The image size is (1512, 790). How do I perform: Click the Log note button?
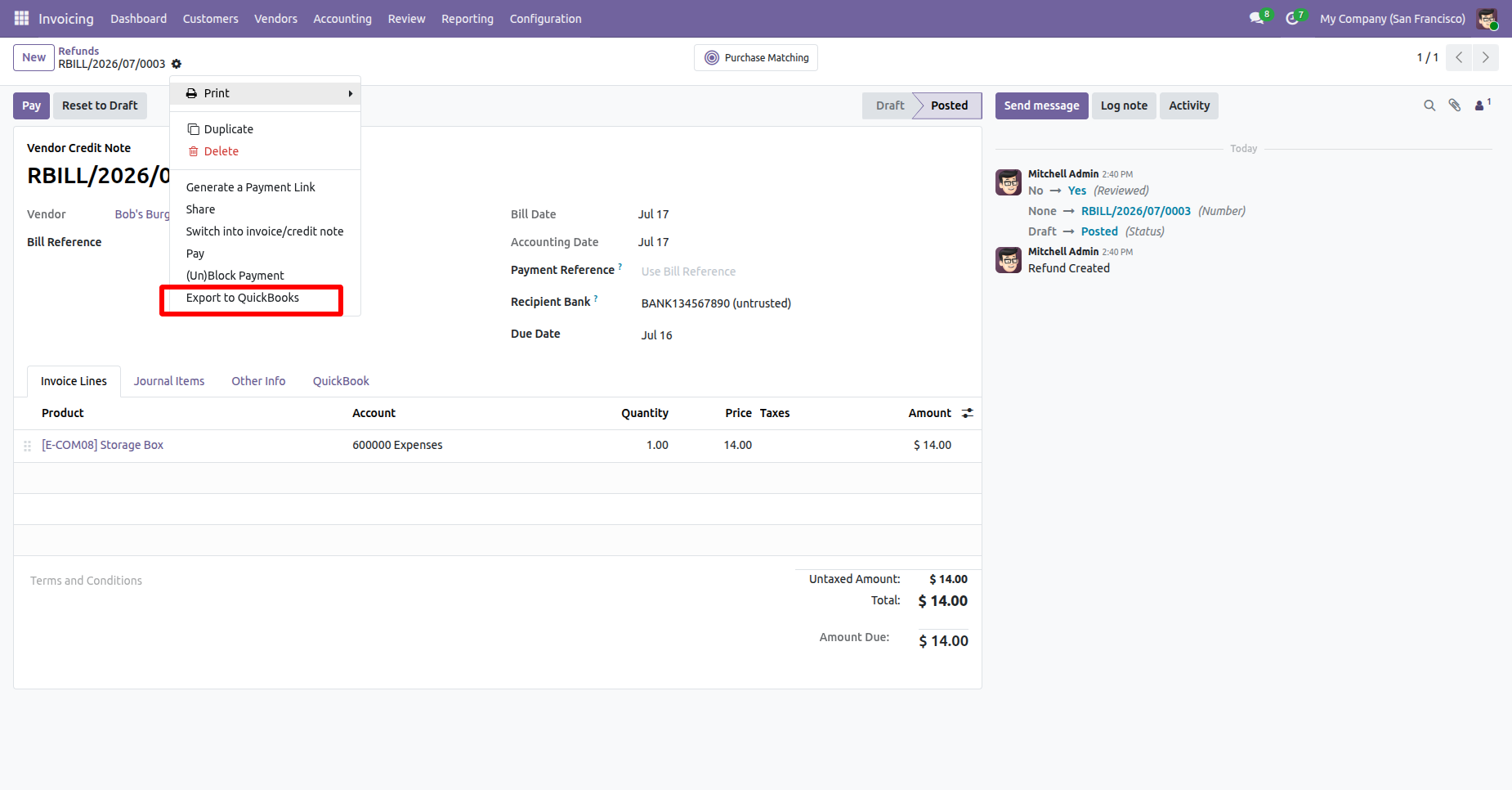(x=1124, y=105)
